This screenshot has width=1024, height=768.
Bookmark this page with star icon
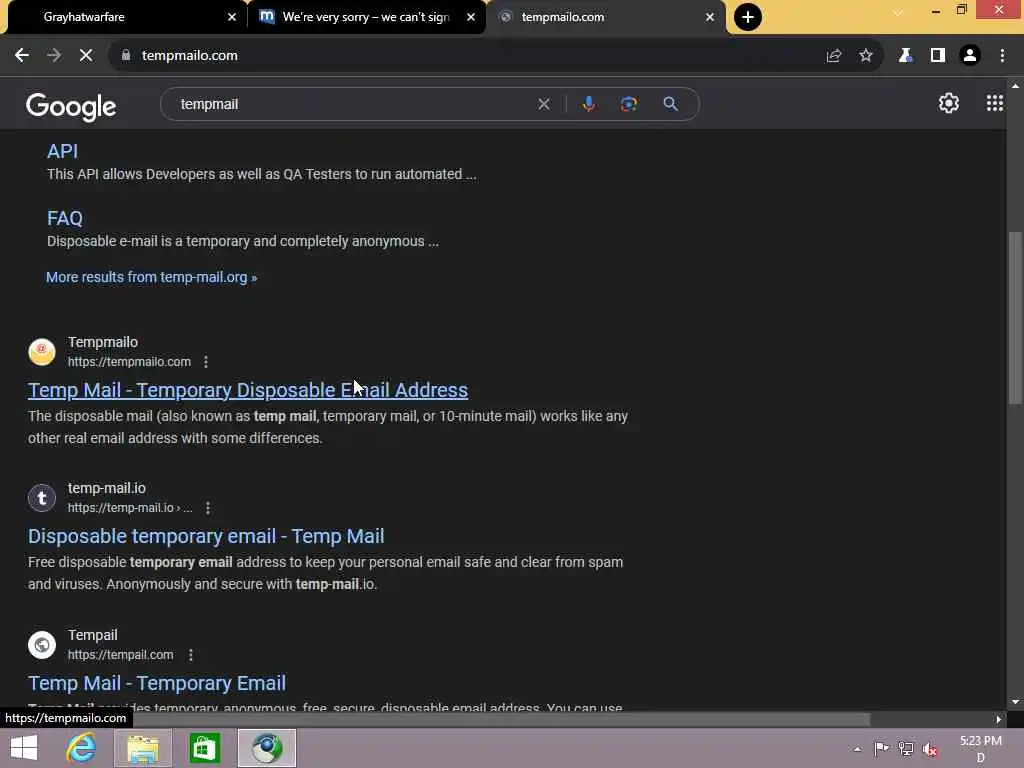(x=866, y=56)
